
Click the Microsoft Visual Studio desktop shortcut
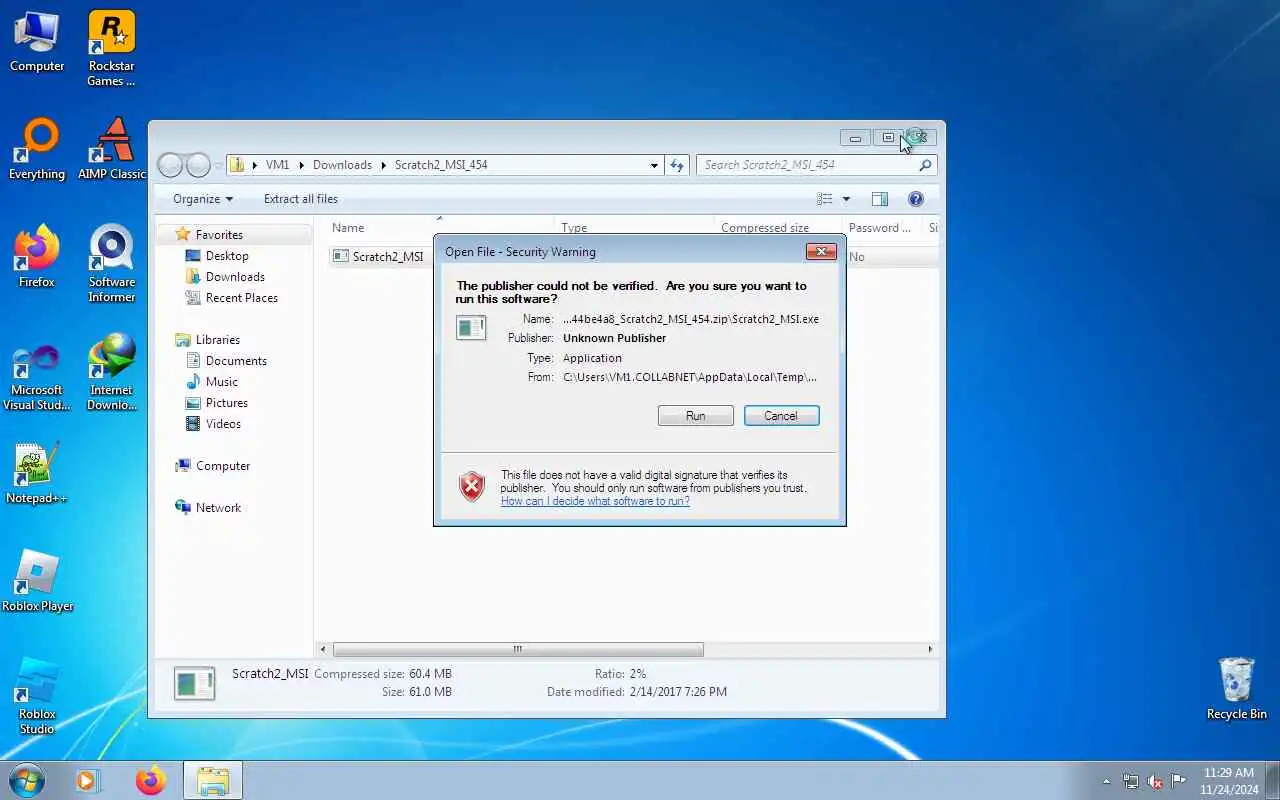[x=37, y=378]
